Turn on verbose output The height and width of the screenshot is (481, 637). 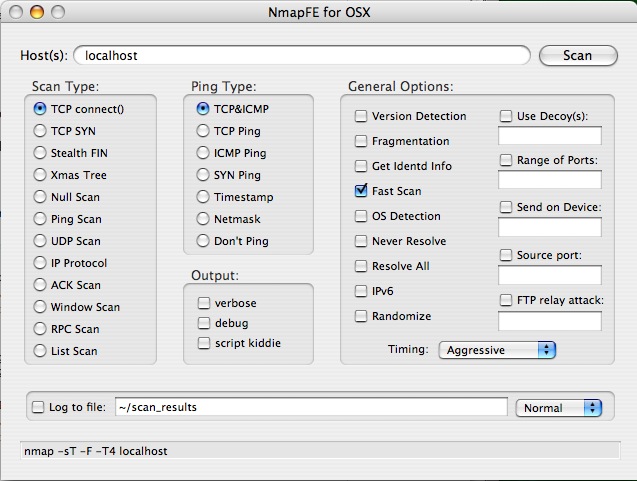click(205, 303)
